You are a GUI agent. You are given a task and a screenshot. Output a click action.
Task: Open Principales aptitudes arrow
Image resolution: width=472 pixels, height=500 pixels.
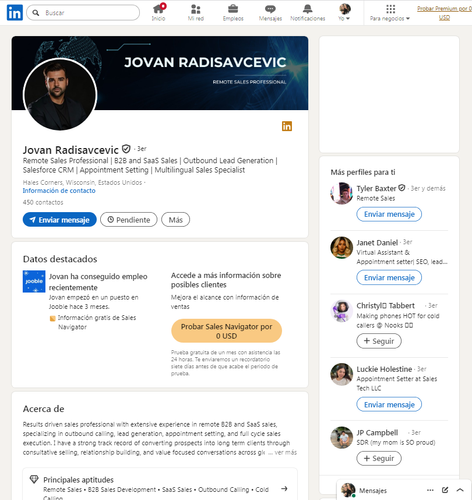tap(284, 489)
